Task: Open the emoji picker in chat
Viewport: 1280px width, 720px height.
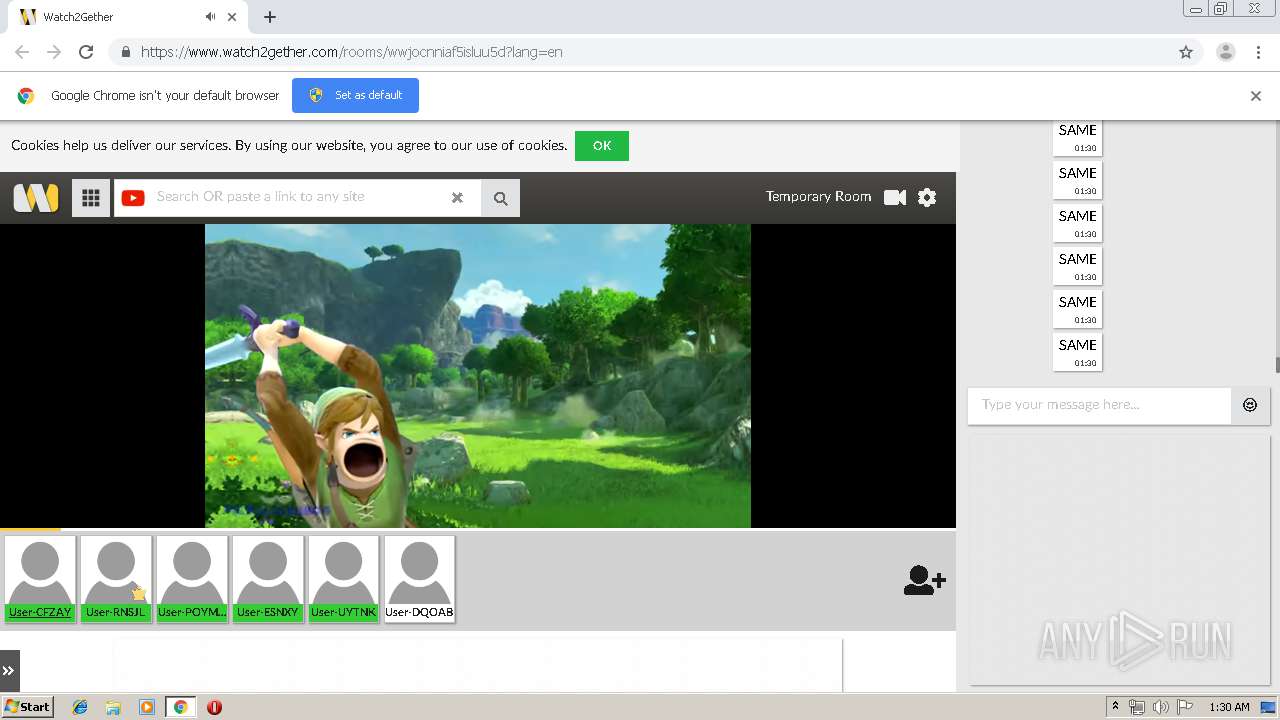Action: (x=1250, y=405)
